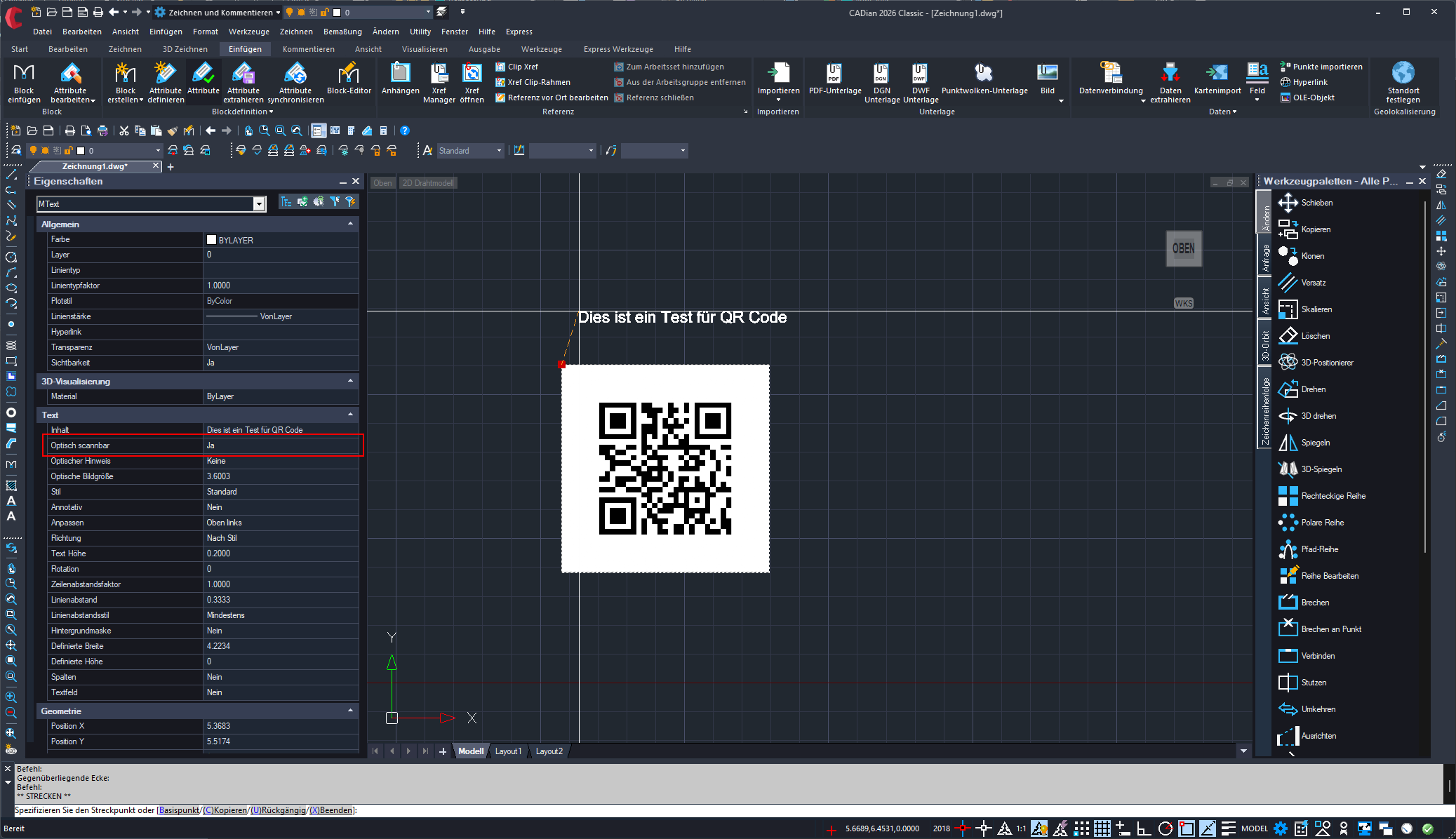Switch to the Kommentieren ribbon tab
Viewport: 1456px width, 839px height.
coord(308,49)
